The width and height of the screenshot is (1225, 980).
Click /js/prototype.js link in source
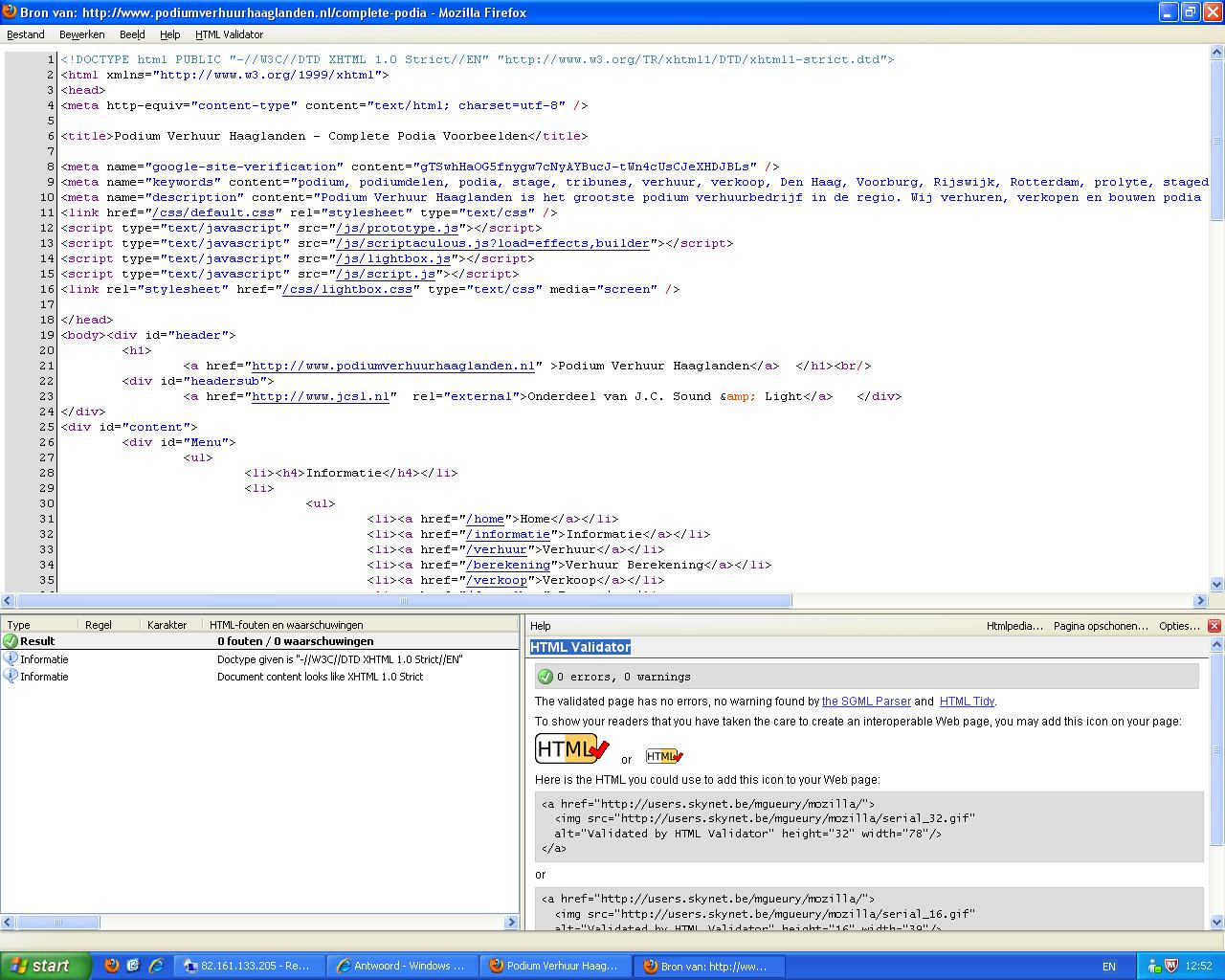pyautogui.click(x=397, y=228)
